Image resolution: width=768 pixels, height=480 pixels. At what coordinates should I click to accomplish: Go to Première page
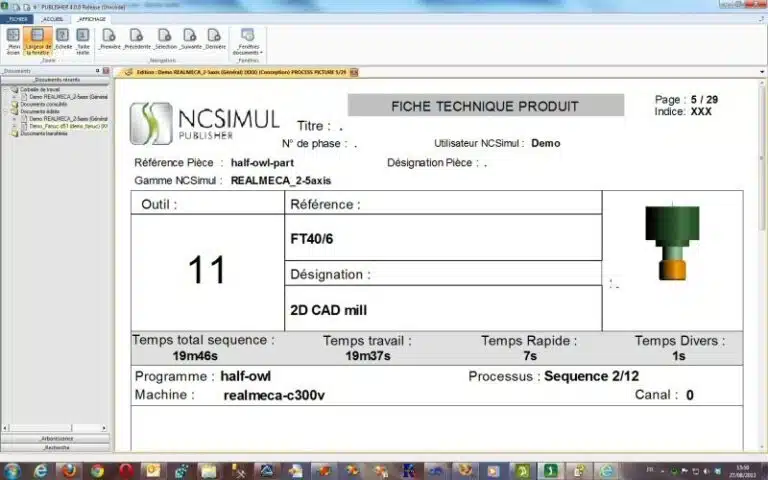(110, 38)
